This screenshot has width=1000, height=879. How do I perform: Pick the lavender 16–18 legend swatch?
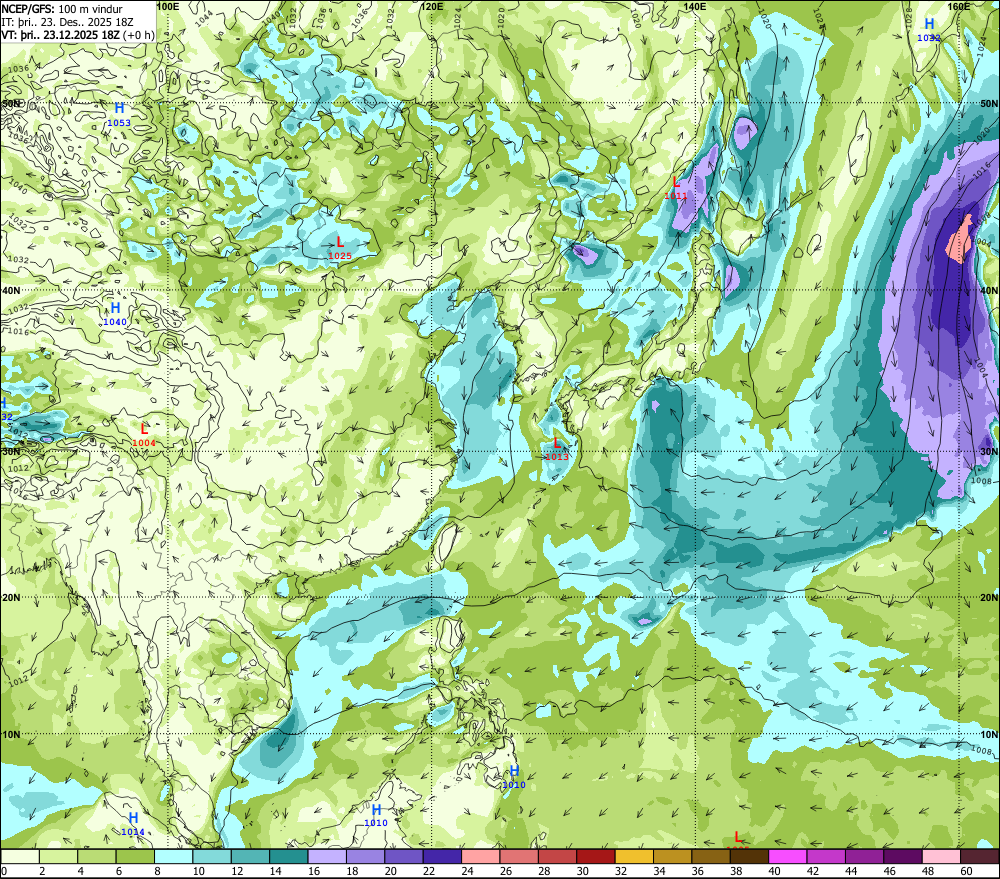click(327, 857)
